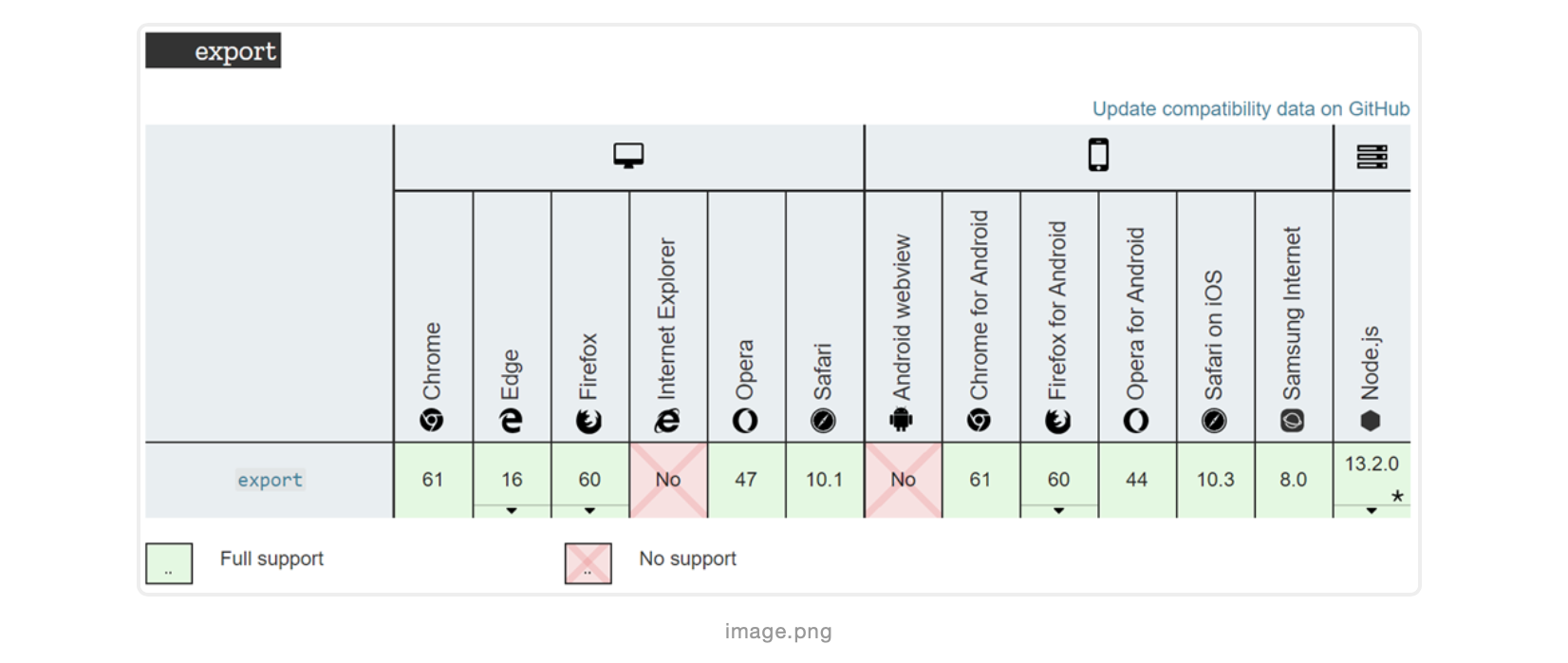
Task: Expand desktop Firefox 60 support details arrow
Action: [x=589, y=511]
